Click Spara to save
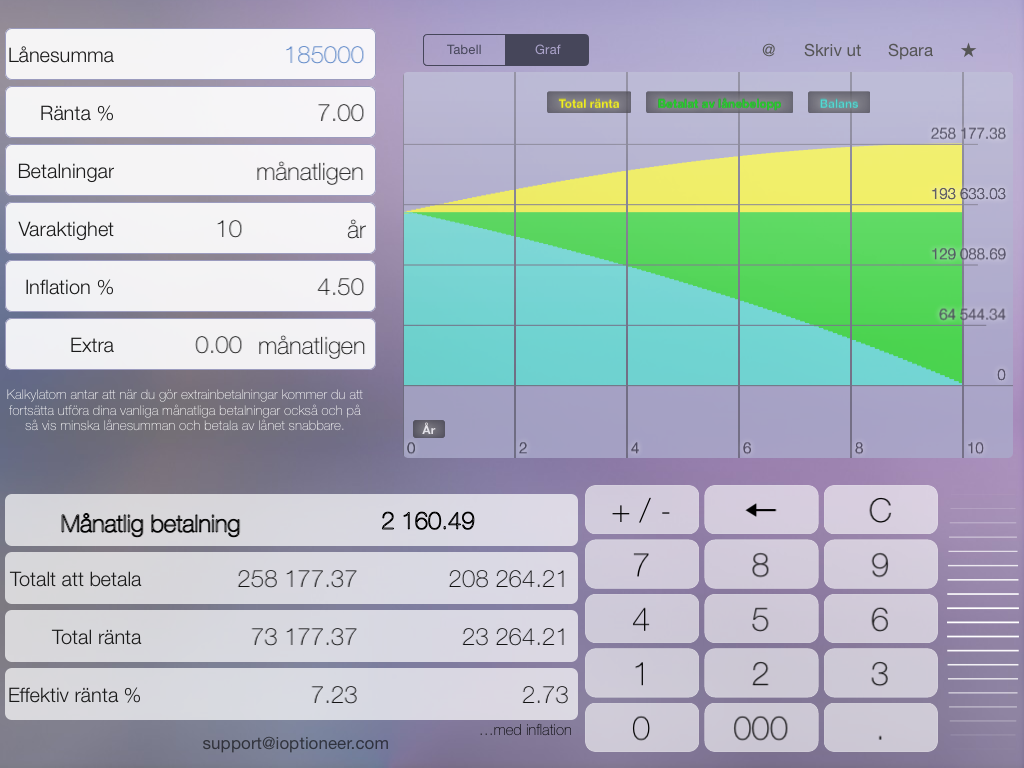 (x=910, y=50)
